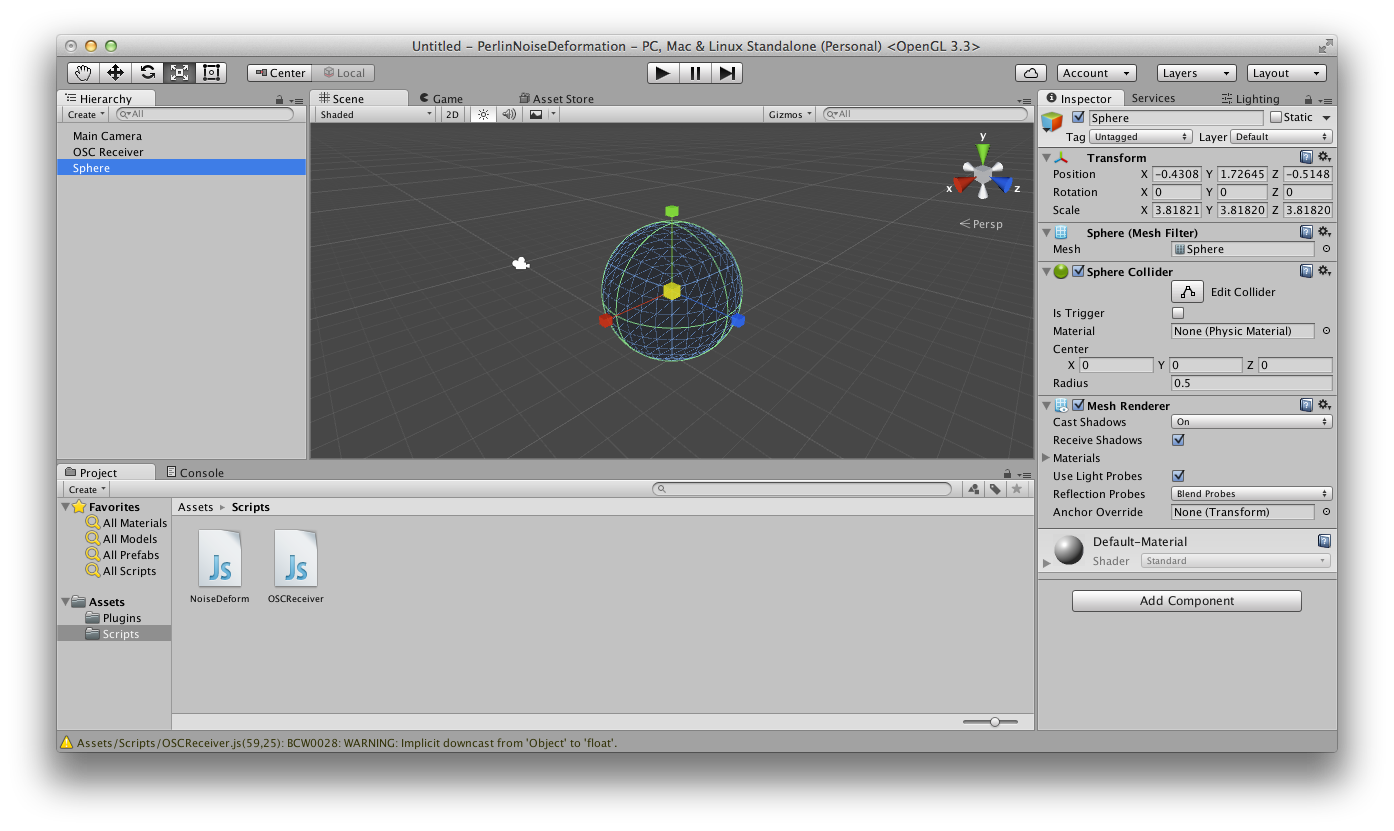Open the Console tab

coord(195,473)
